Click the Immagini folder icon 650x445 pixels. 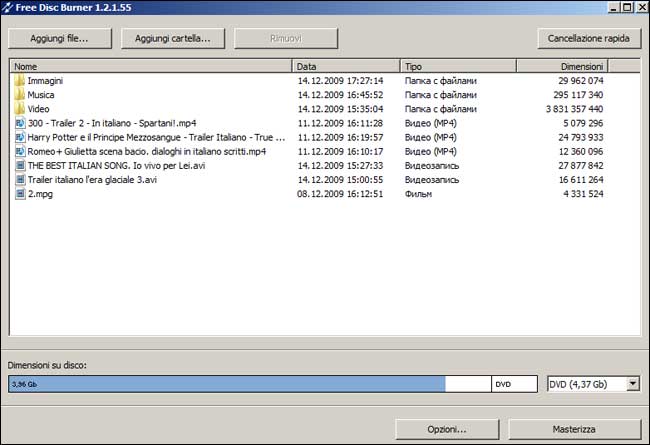pos(19,80)
